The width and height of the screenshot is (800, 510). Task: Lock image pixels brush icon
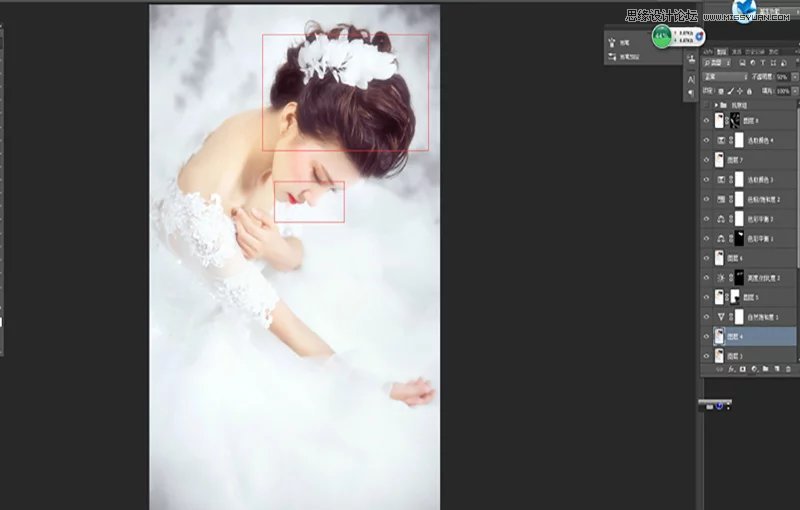[730, 91]
